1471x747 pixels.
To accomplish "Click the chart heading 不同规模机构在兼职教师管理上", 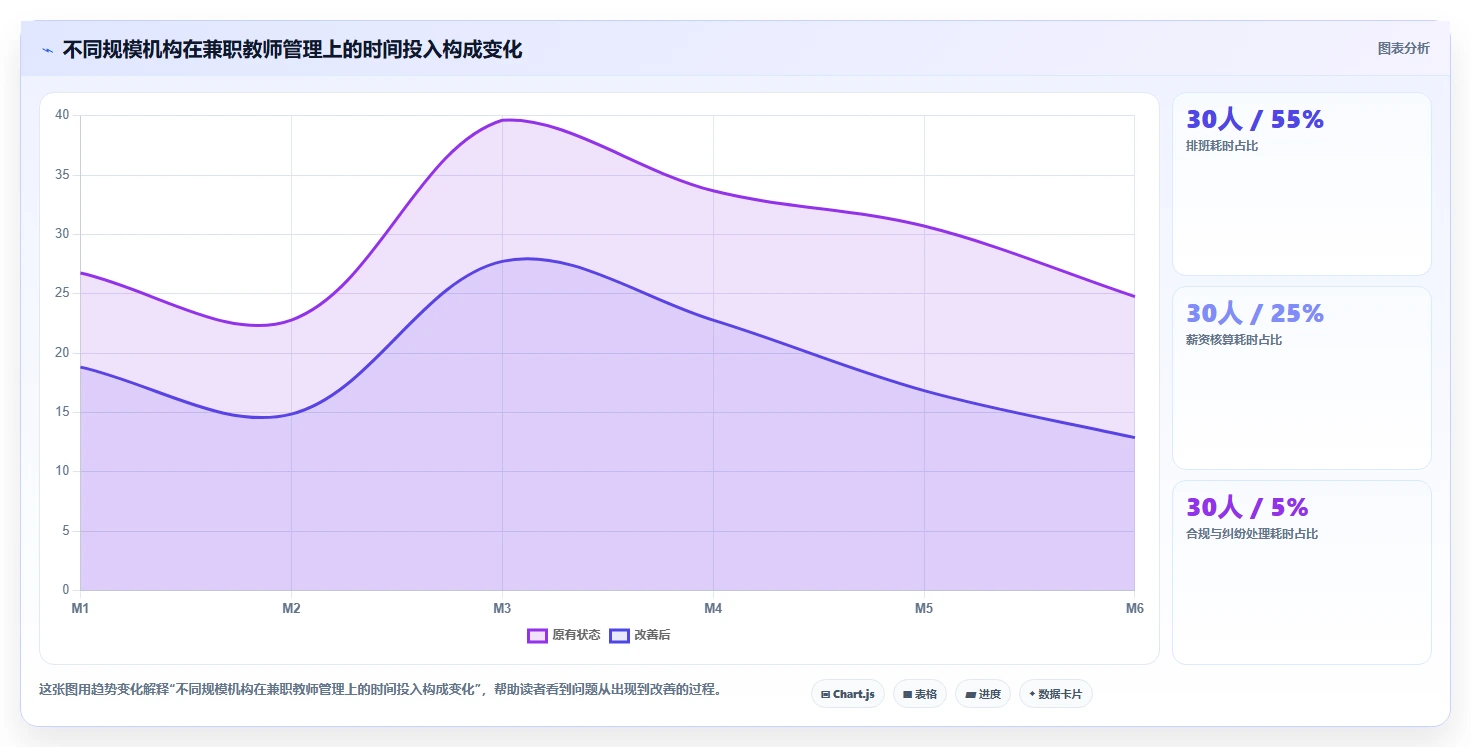I will click(292, 49).
